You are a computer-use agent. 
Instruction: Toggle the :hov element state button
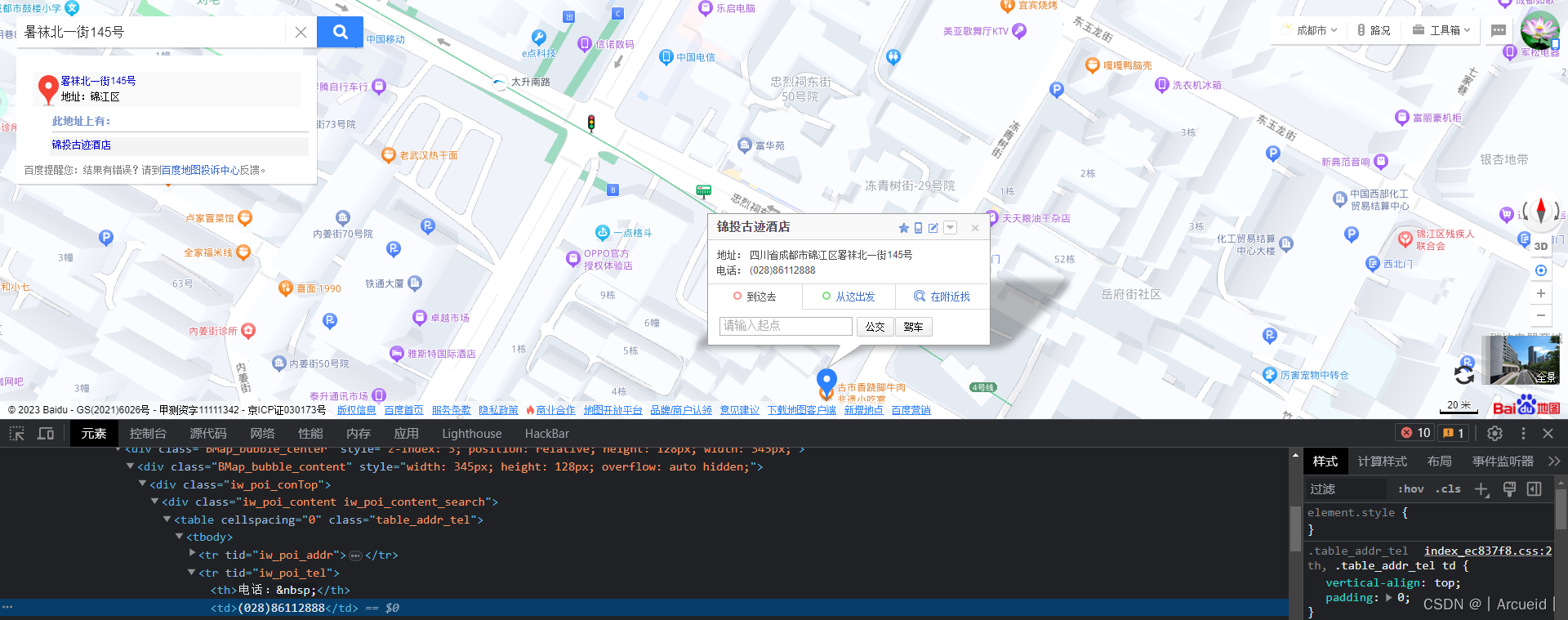coord(1410,489)
